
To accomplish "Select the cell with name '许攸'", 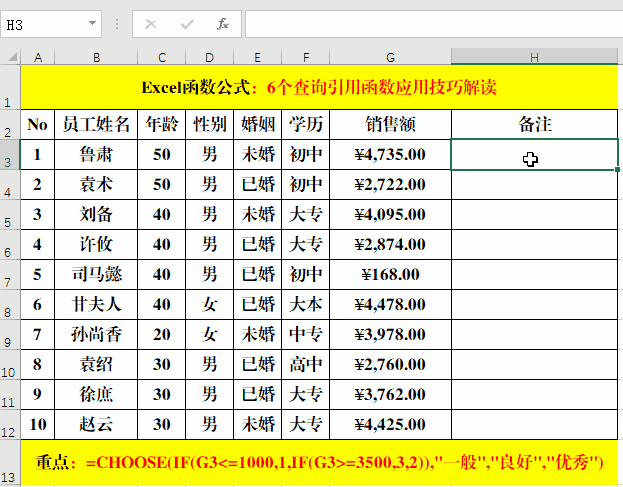I will point(96,245).
